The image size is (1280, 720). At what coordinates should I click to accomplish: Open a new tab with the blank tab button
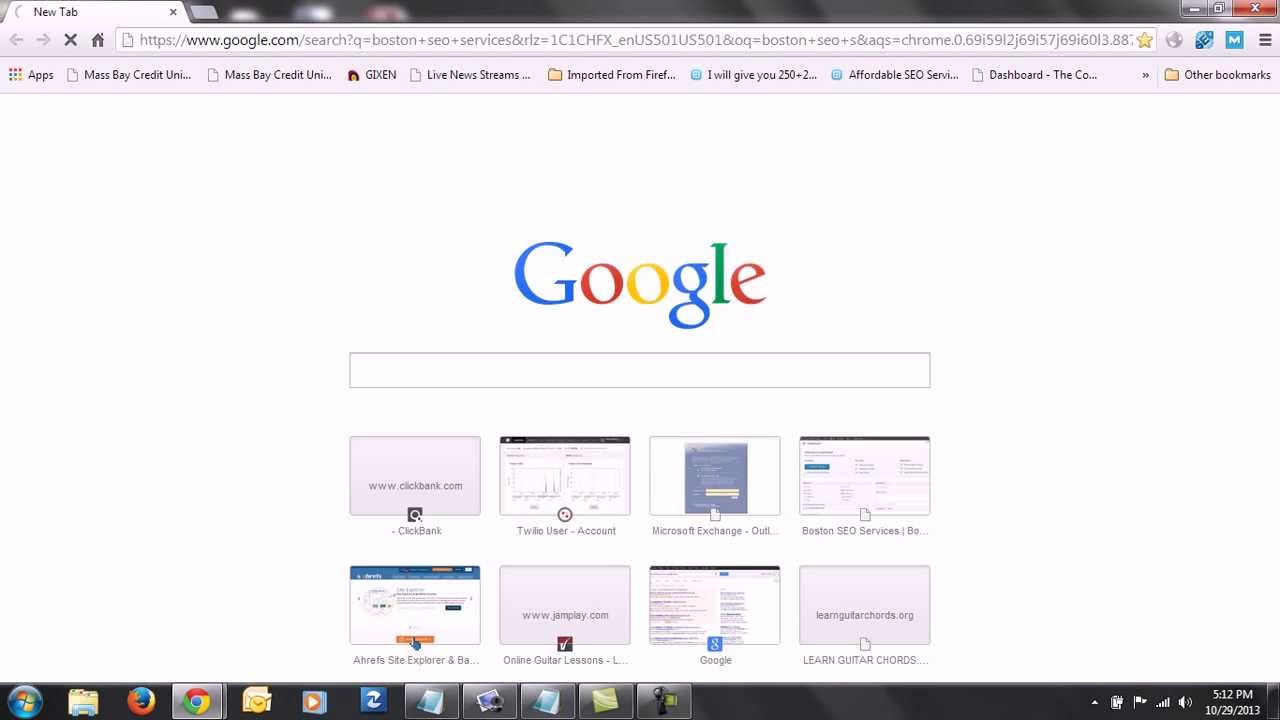point(203,12)
